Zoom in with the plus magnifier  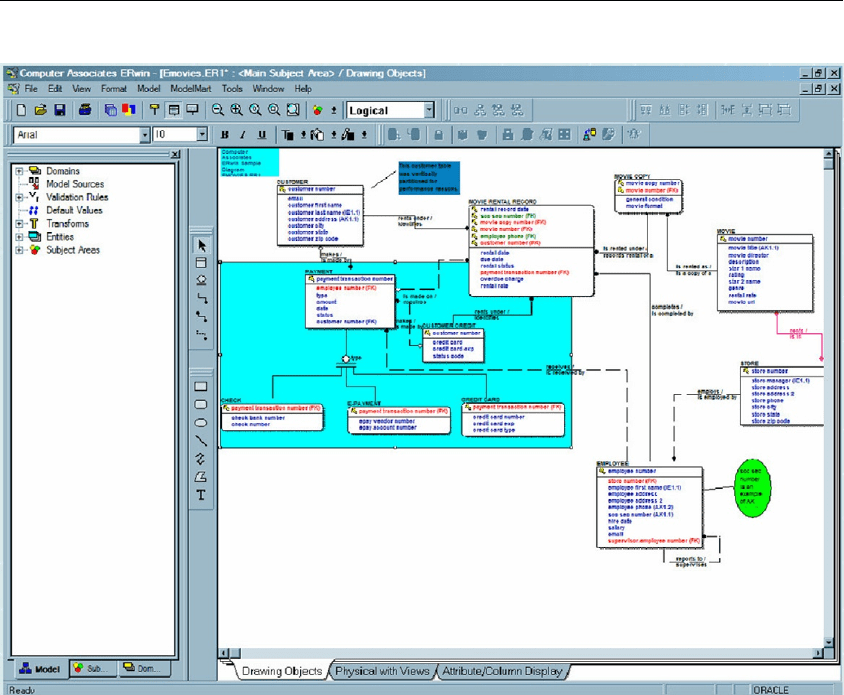pyautogui.click(x=236, y=110)
